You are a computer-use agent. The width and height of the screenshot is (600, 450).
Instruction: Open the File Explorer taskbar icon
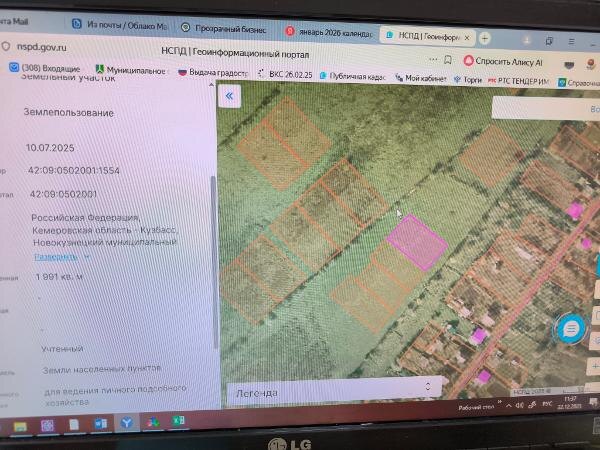click(x=20, y=426)
